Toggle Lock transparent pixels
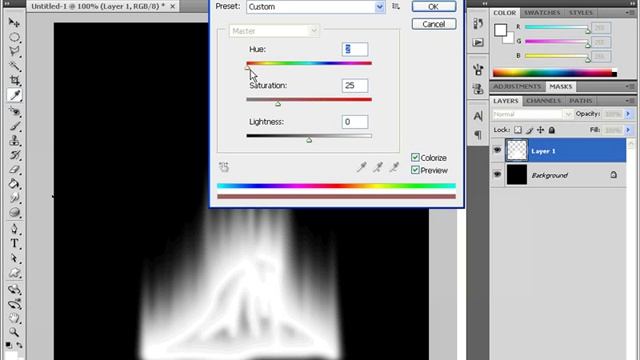 518,130
